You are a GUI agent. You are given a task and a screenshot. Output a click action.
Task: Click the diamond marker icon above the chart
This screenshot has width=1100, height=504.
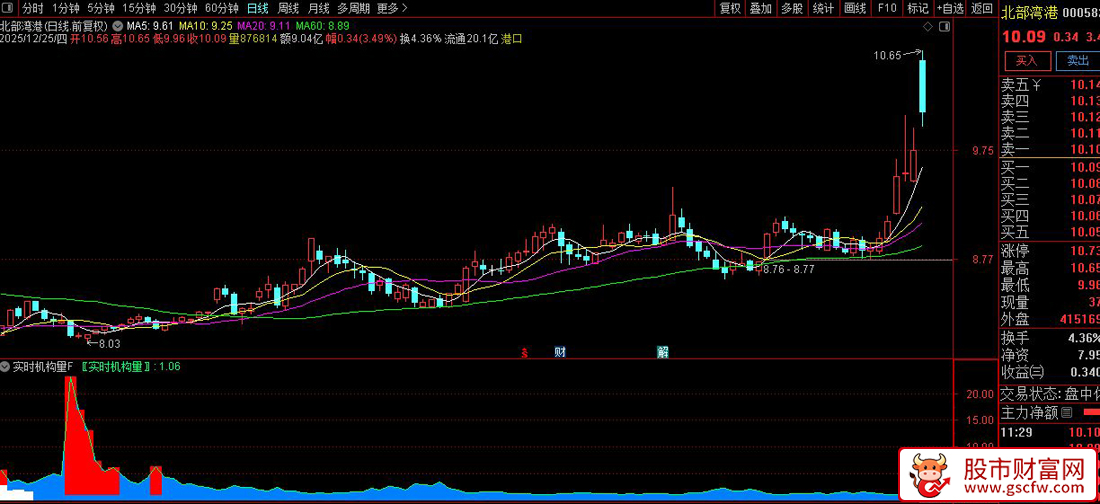927,26
